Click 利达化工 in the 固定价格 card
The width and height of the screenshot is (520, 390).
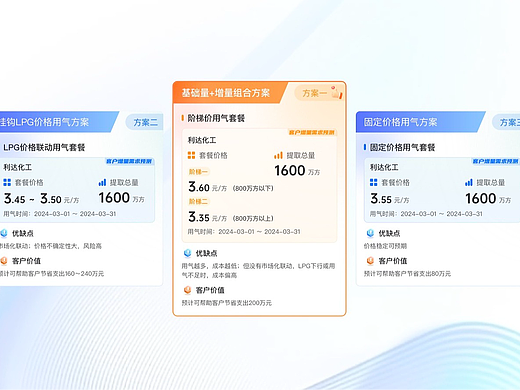[384, 167]
